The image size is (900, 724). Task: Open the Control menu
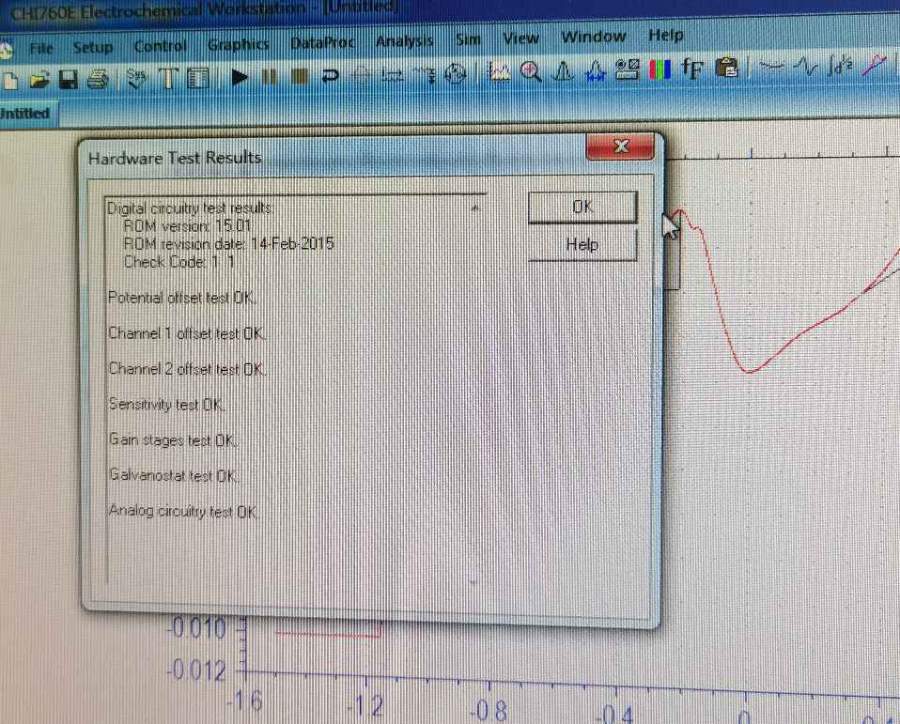pyautogui.click(x=160, y=46)
